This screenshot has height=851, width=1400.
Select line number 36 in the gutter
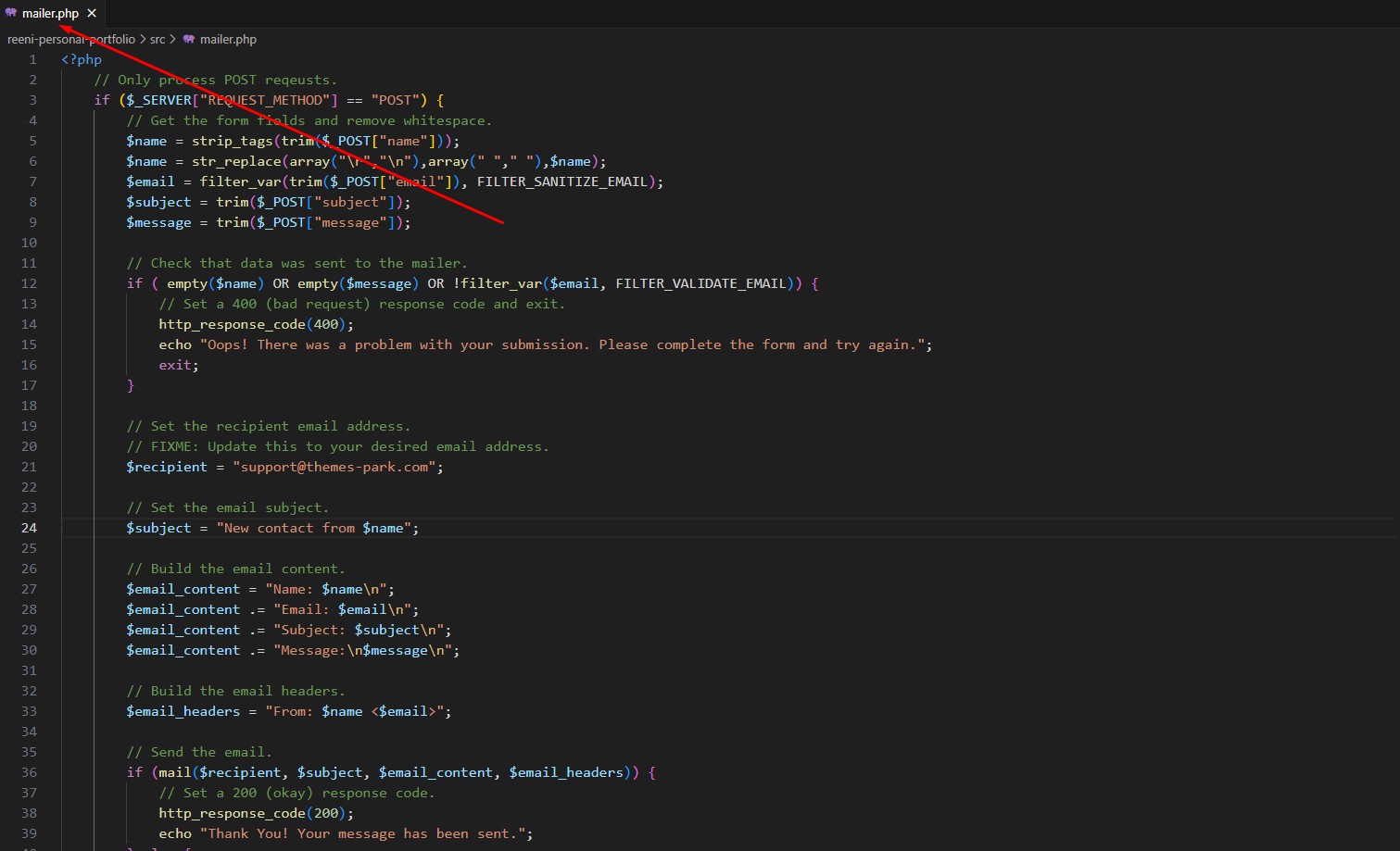(x=29, y=772)
